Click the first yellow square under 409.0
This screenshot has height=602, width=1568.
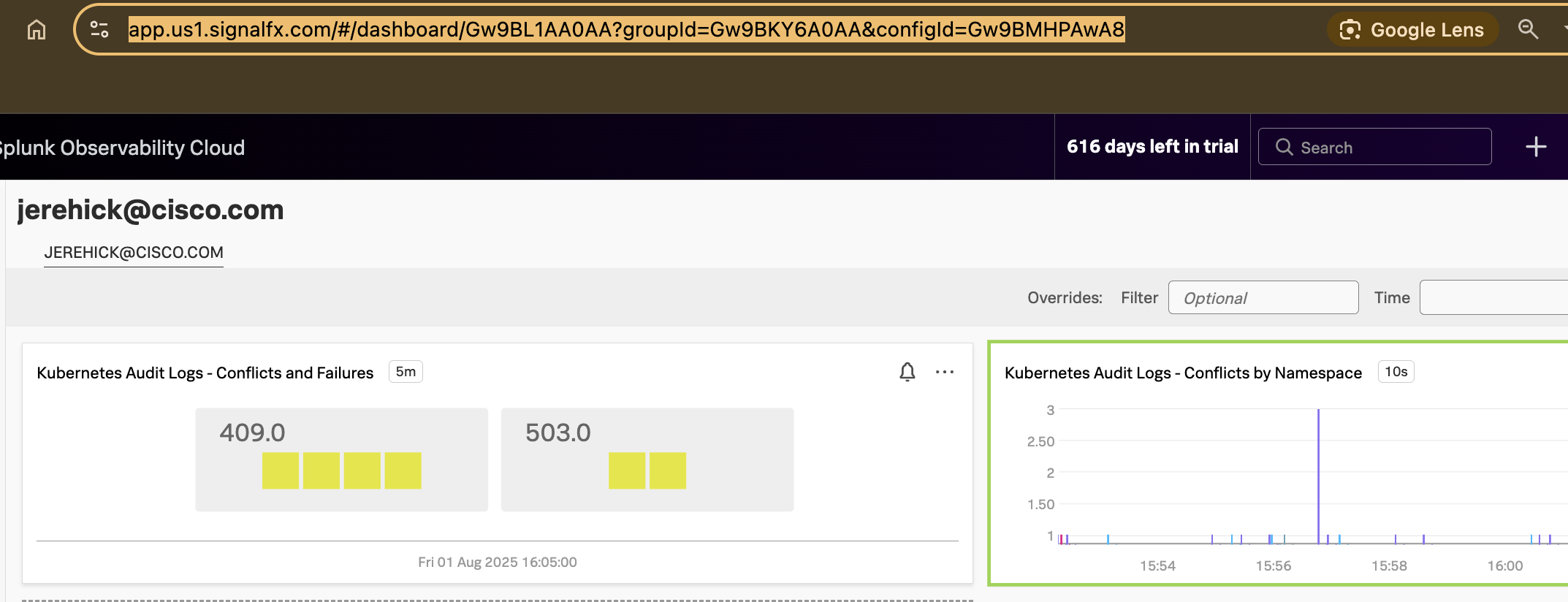click(281, 470)
